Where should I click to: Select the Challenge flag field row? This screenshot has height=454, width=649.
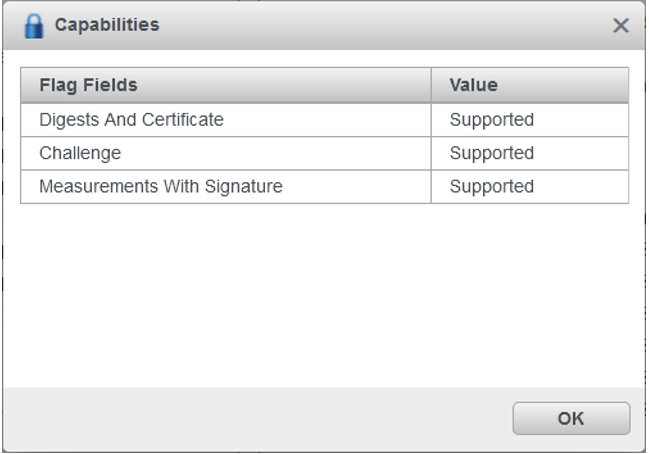(x=80, y=153)
